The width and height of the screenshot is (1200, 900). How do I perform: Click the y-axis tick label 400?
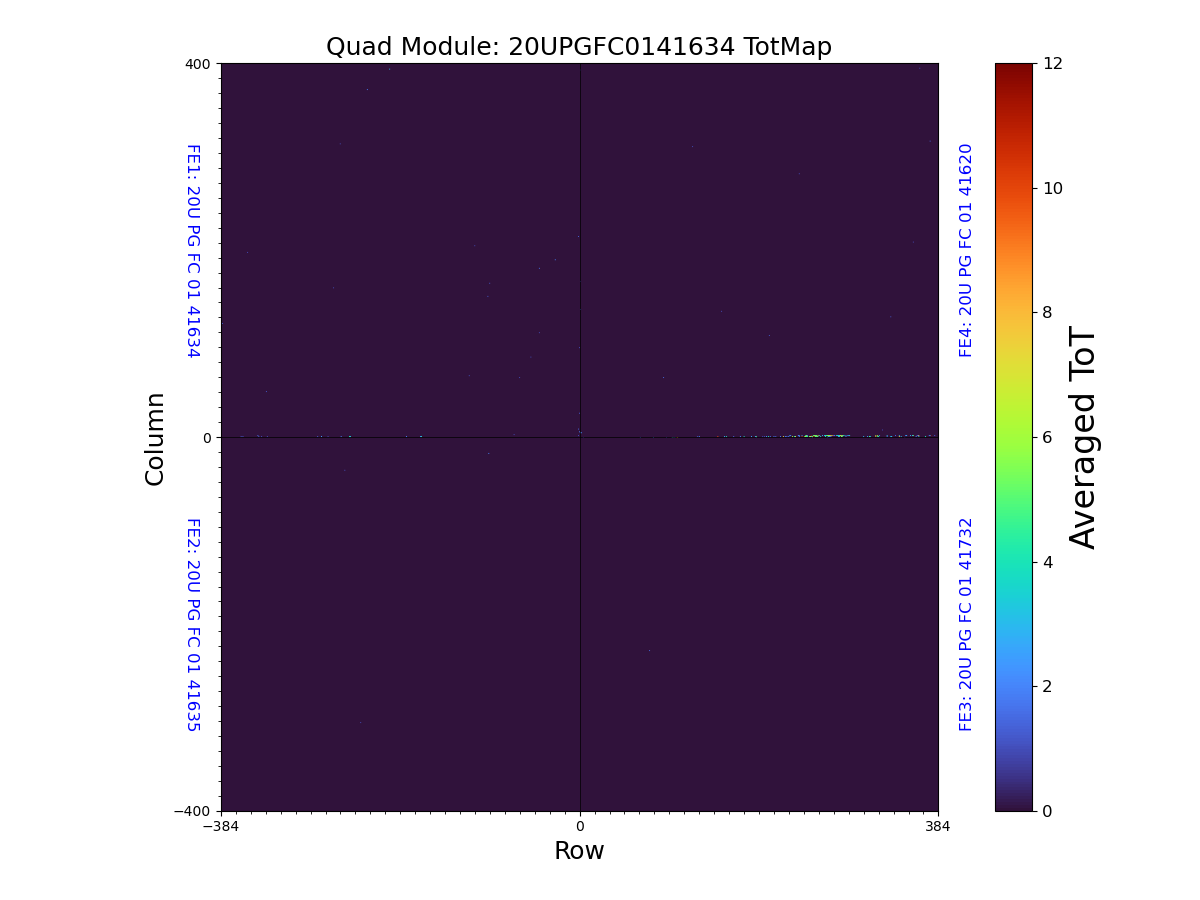pos(198,64)
